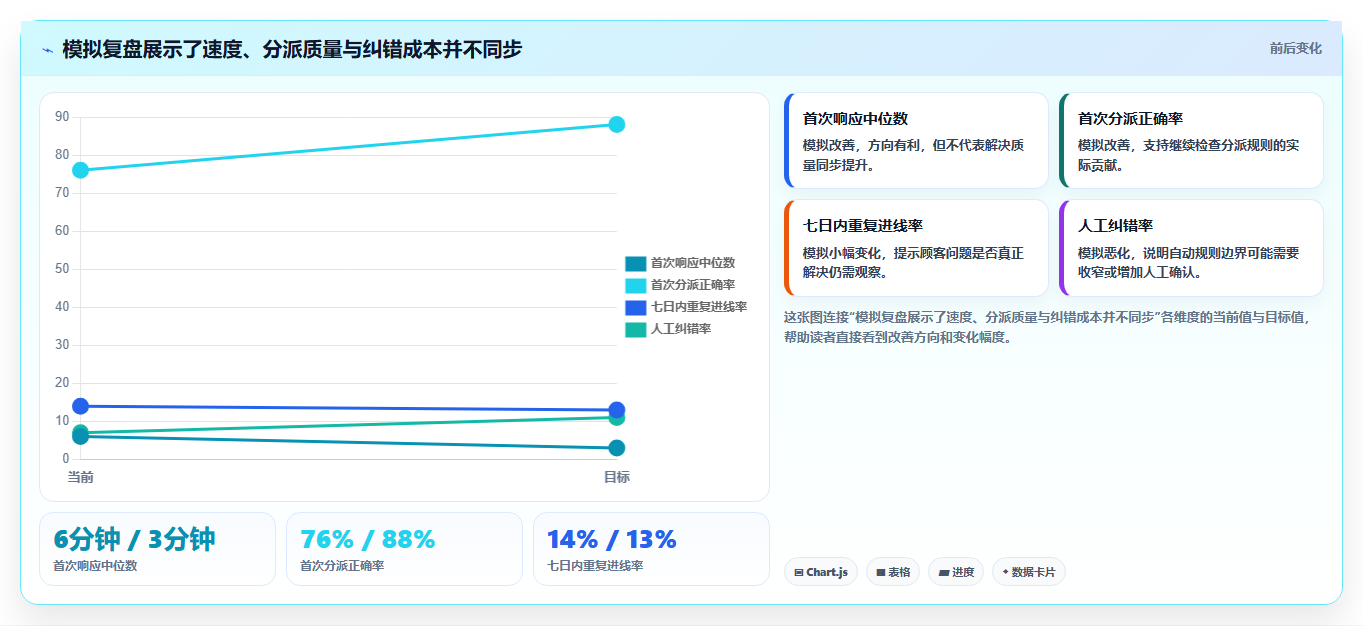The image size is (1363, 626).
Task: Click the 前后变化 label in the header
Action: [1295, 48]
